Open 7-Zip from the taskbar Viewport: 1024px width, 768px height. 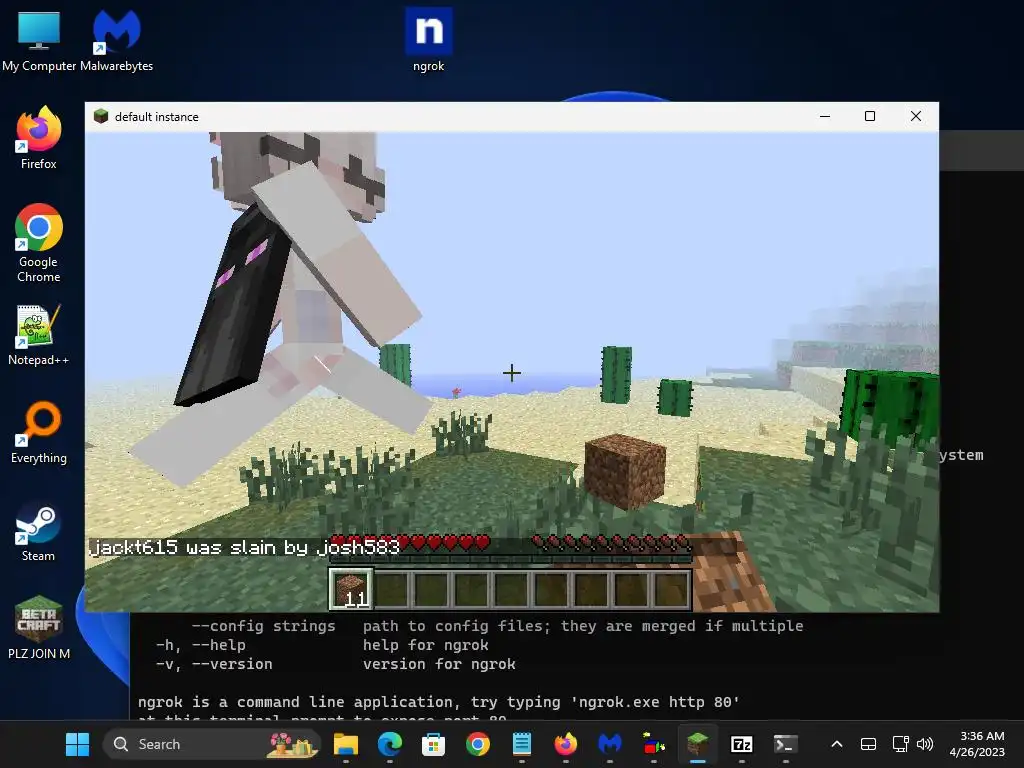741,744
